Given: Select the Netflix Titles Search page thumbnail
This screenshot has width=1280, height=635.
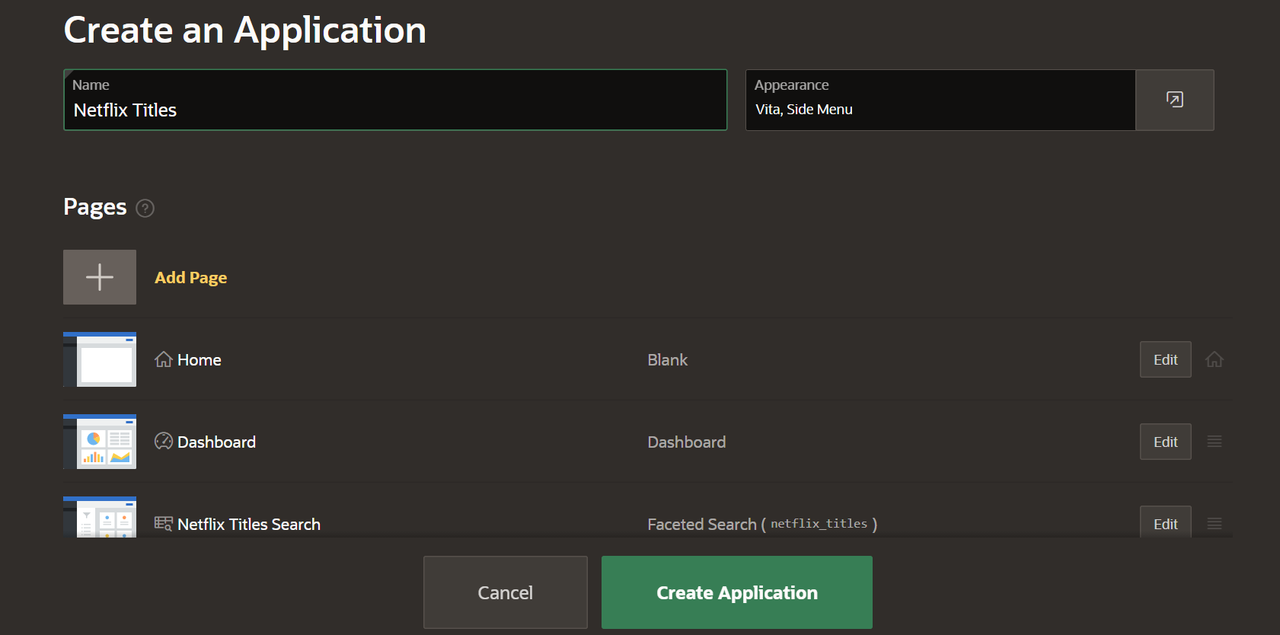Looking at the screenshot, I should click(x=100, y=518).
